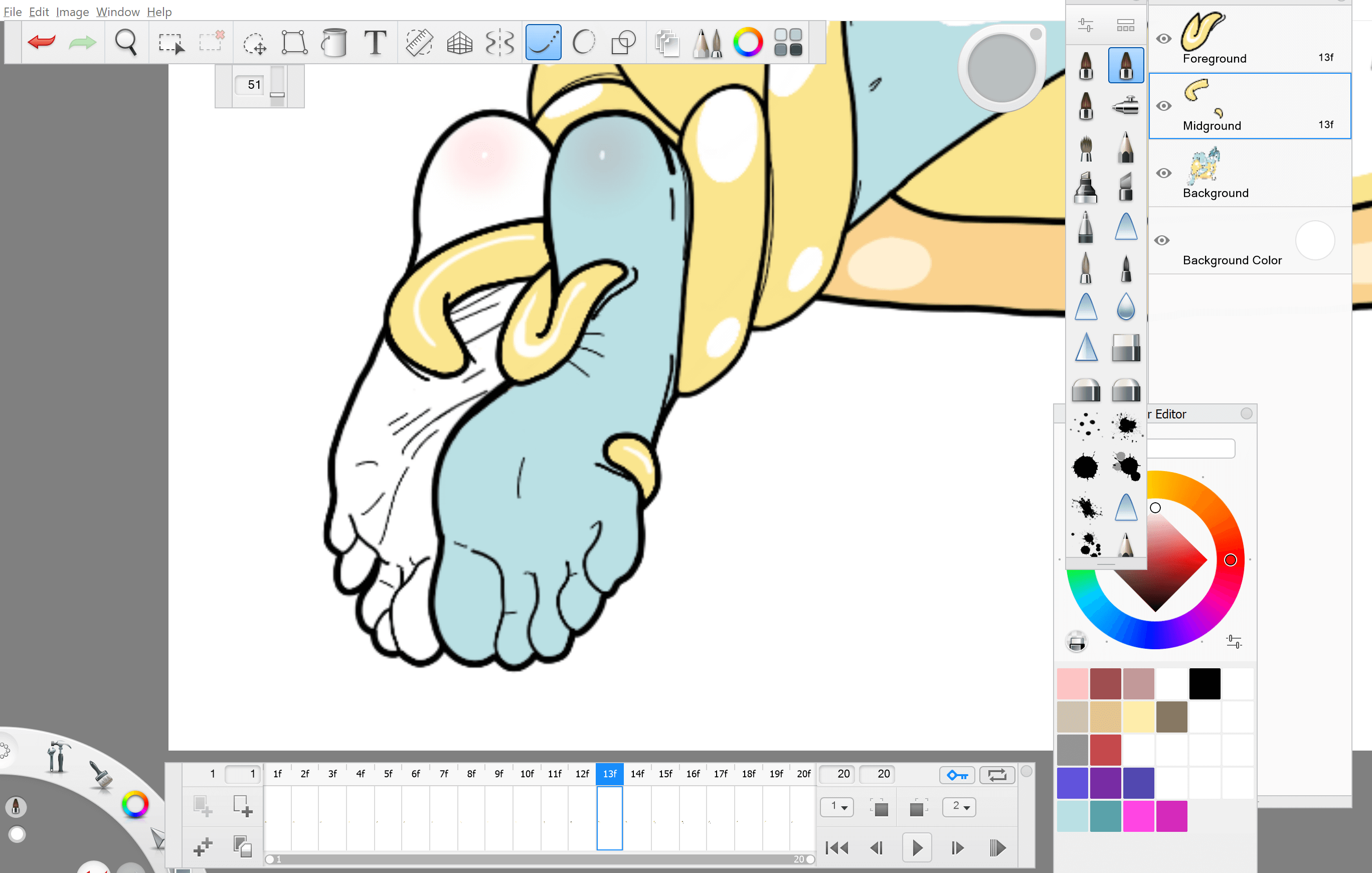
Task: Jump to the first frame
Action: click(x=836, y=848)
